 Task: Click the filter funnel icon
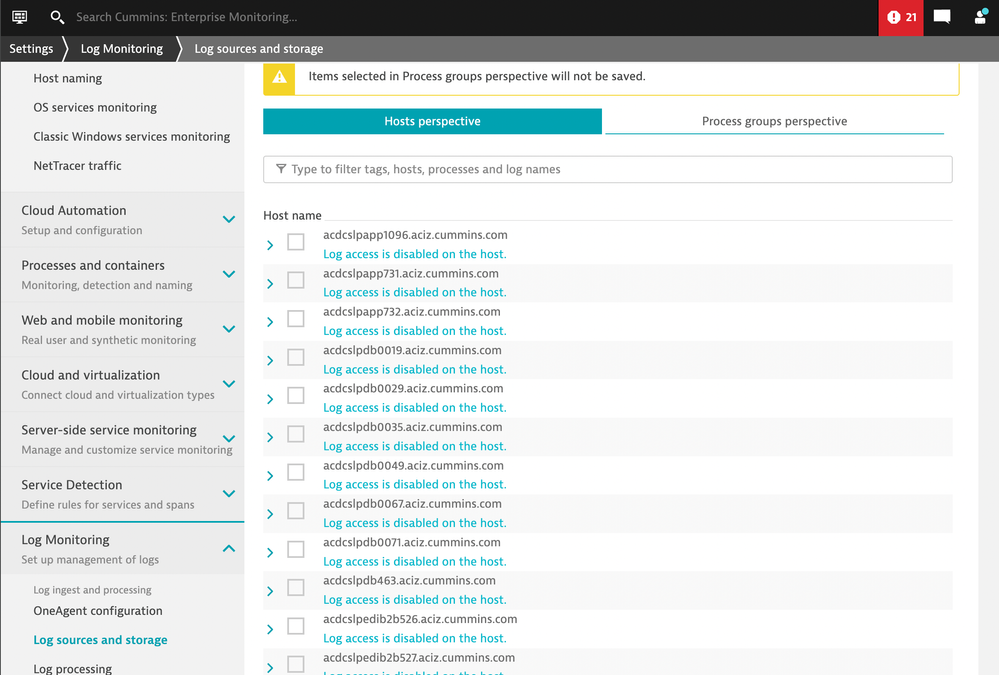281,169
